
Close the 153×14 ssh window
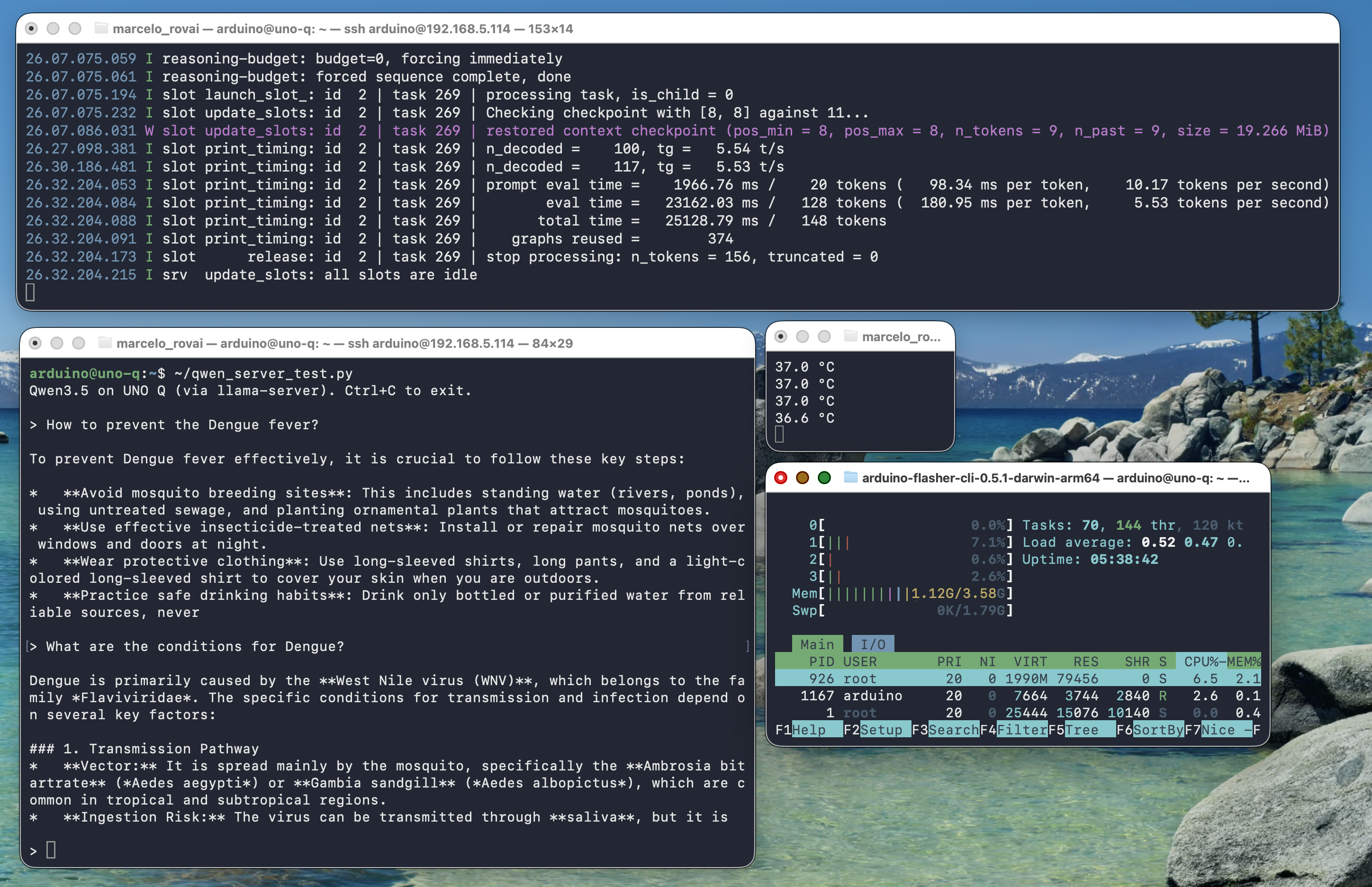coord(32,28)
